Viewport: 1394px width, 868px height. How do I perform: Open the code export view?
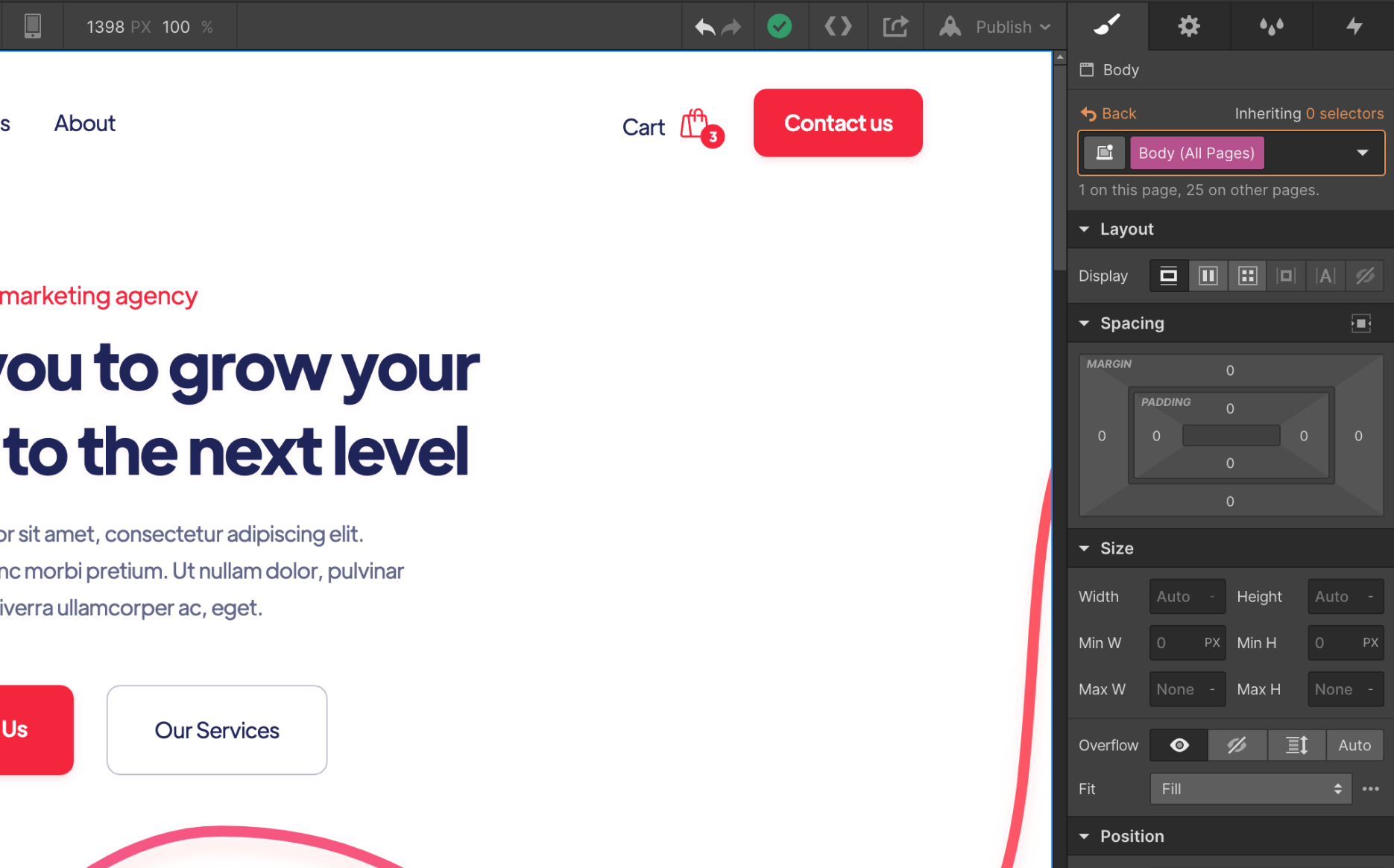[837, 26]
